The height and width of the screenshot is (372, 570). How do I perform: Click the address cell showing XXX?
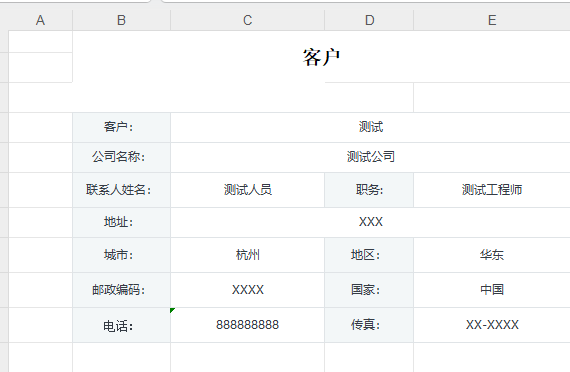pyautogui.click(x=370, y=222)
